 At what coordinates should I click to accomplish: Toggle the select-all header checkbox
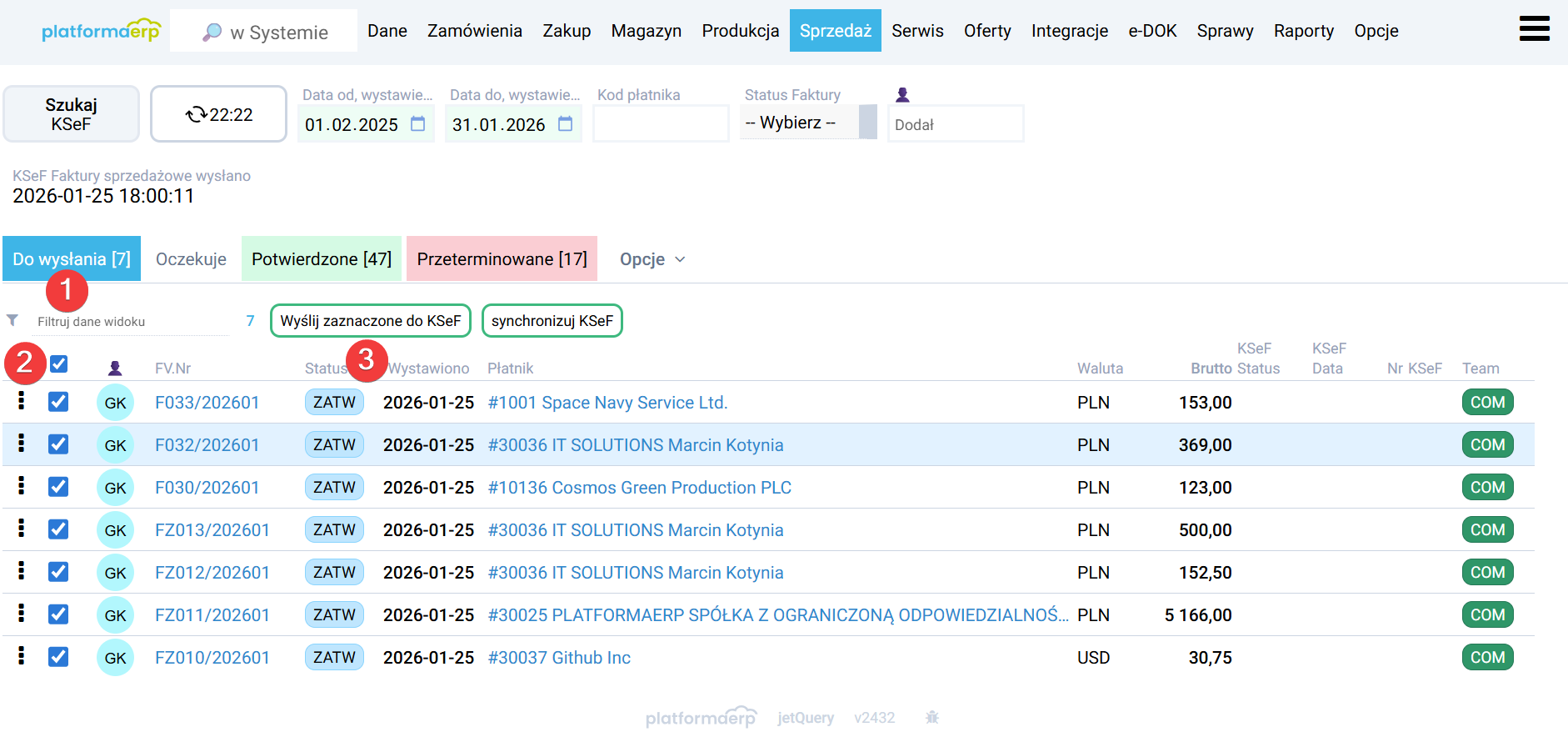tap(58, 363)
